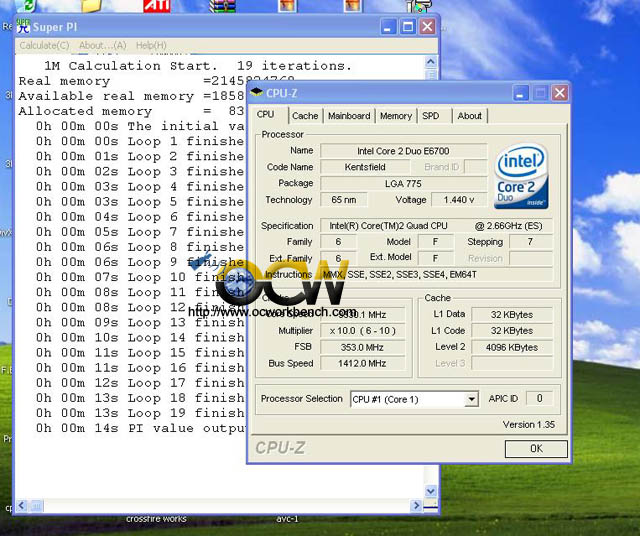
Task: Click the 'crossfire works' desktop label
Action: [x=156, y=519]
